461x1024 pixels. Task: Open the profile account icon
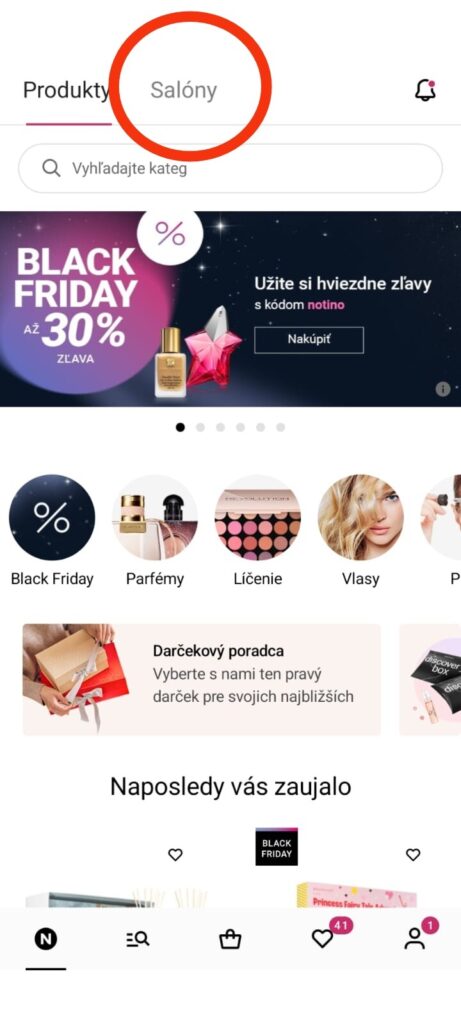click(x=414, y=938)
